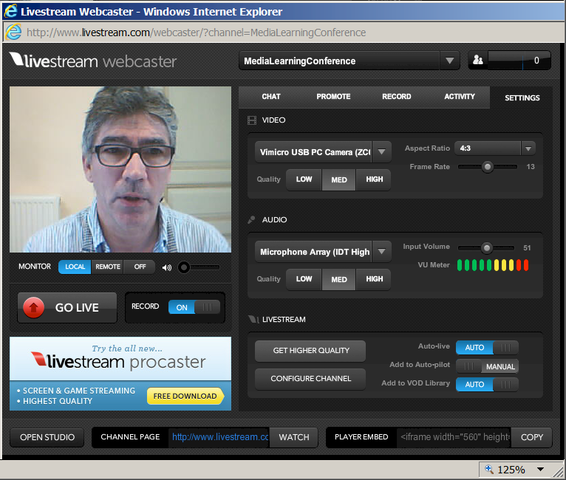
Task: Toggle the Record ON switch
Action: click(194, 307)
